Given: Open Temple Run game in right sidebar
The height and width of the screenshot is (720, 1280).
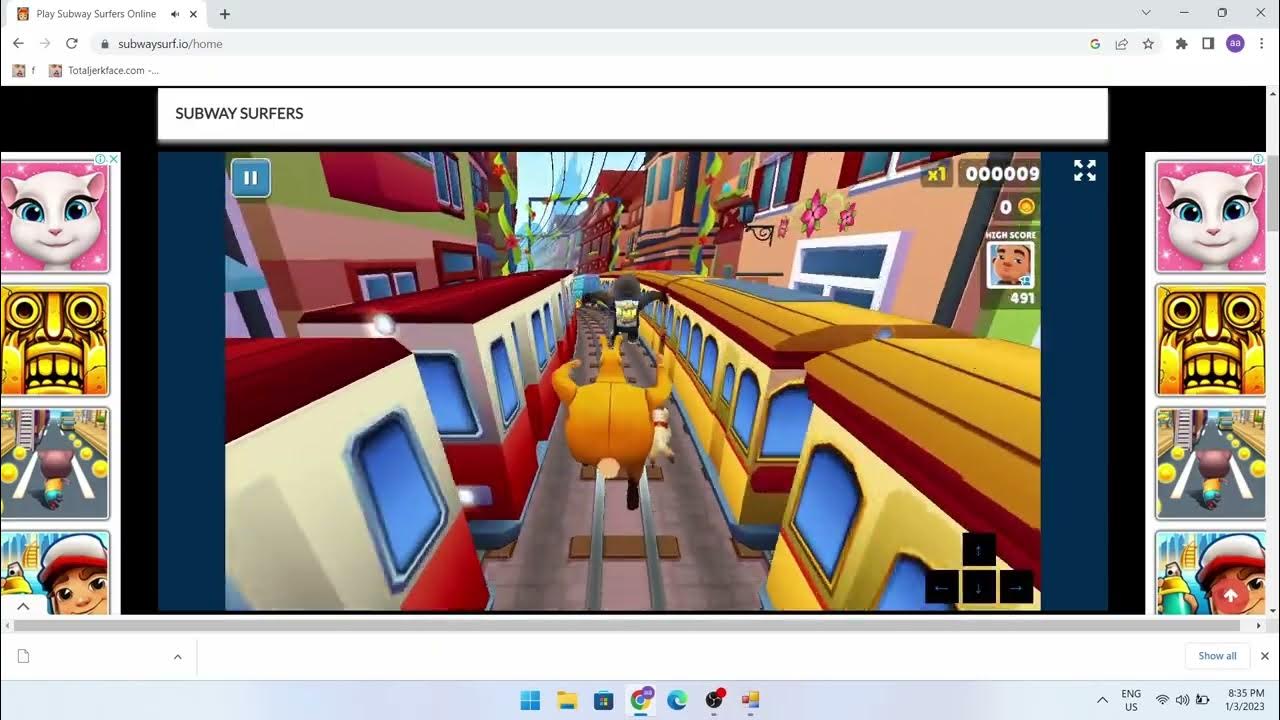Looking at the screenshot, I should pos(1210,341).
